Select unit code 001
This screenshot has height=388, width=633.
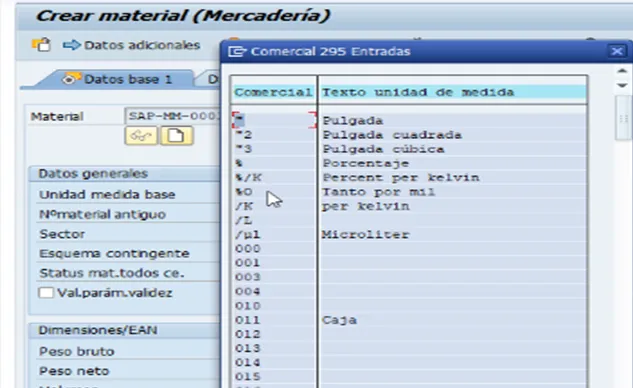[x=248, y=263]
